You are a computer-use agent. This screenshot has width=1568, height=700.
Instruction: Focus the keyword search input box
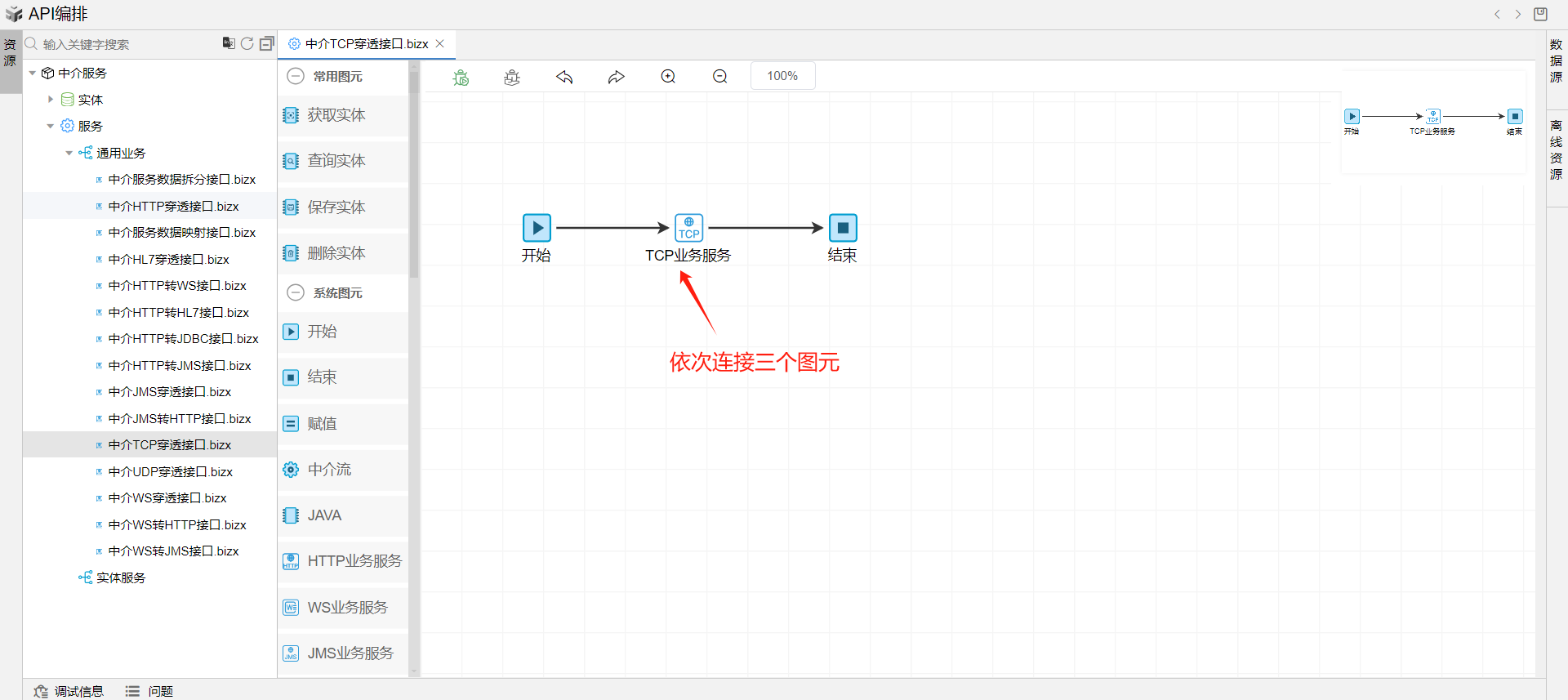[x=122, y=44]
